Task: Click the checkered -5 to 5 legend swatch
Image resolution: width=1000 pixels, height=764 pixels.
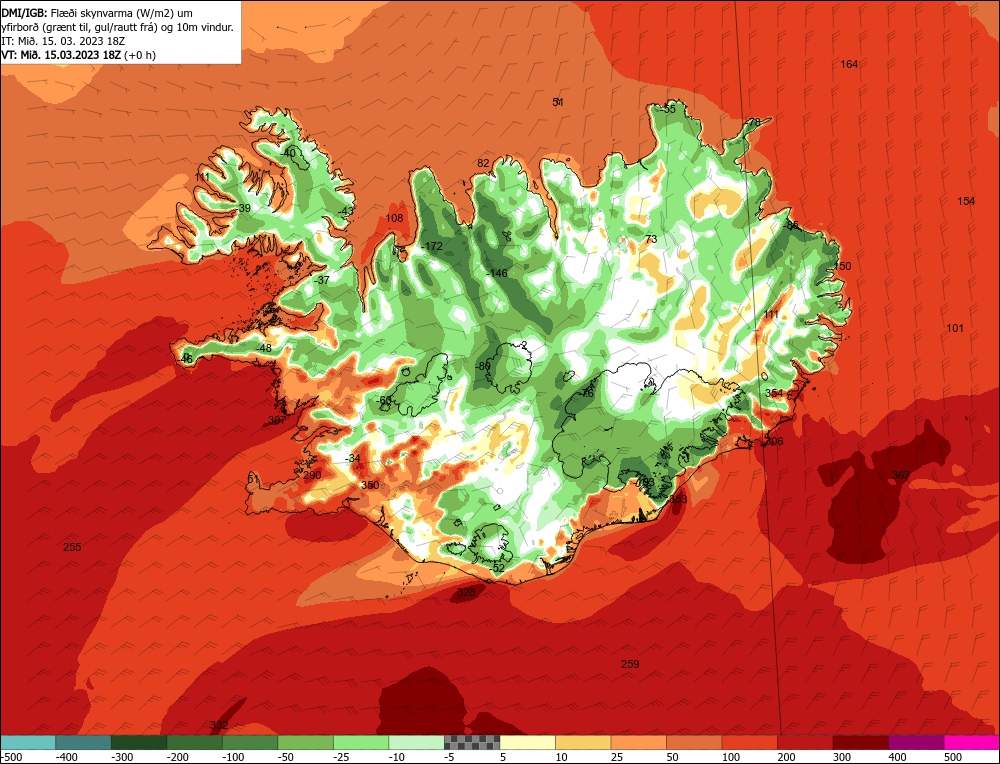Action: (x=472, y=742)
